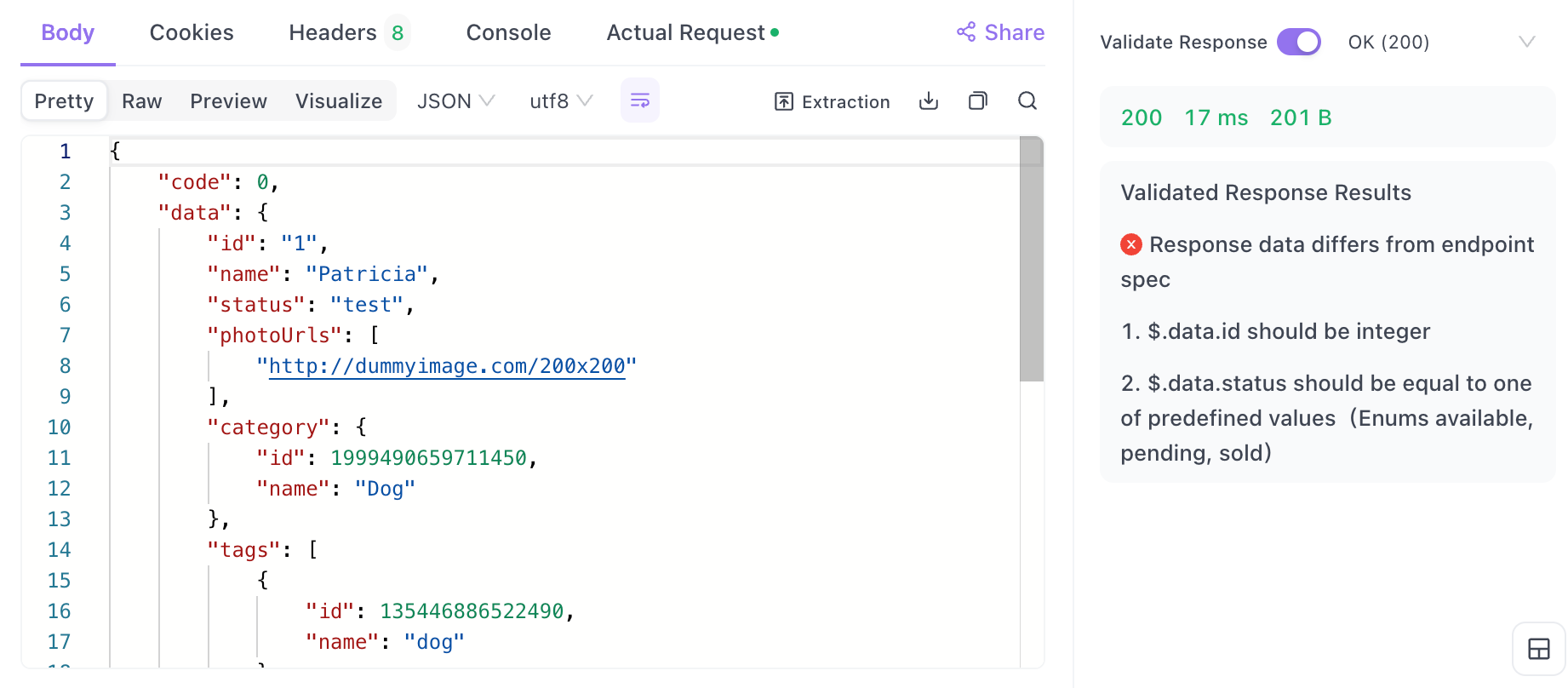Screen dimensions: 1568x688
Task: Click the "Patricia" name value
Action: [367, 274]
